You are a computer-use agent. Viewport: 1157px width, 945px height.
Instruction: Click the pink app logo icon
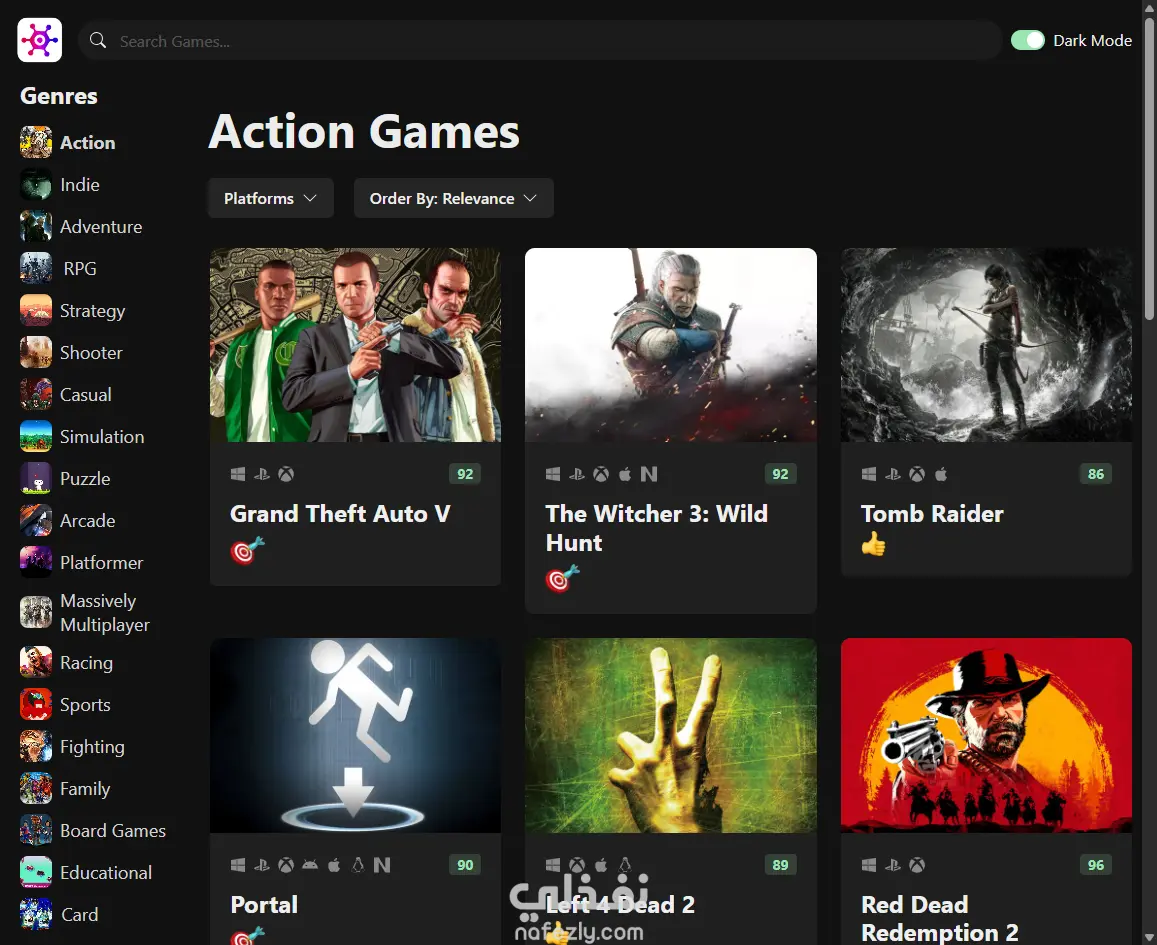[40, 40]
